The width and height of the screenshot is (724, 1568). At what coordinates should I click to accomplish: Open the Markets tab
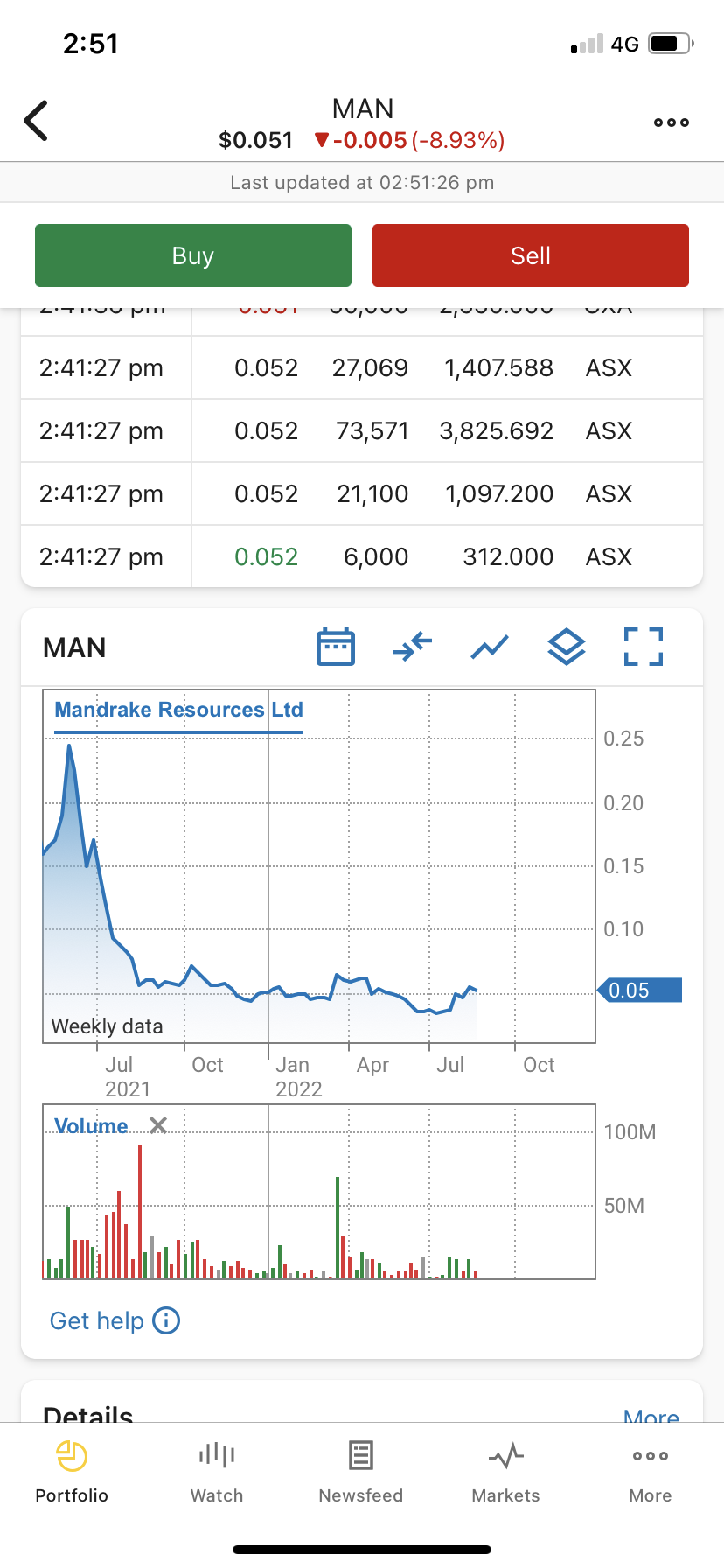[x=505, y=1472]
